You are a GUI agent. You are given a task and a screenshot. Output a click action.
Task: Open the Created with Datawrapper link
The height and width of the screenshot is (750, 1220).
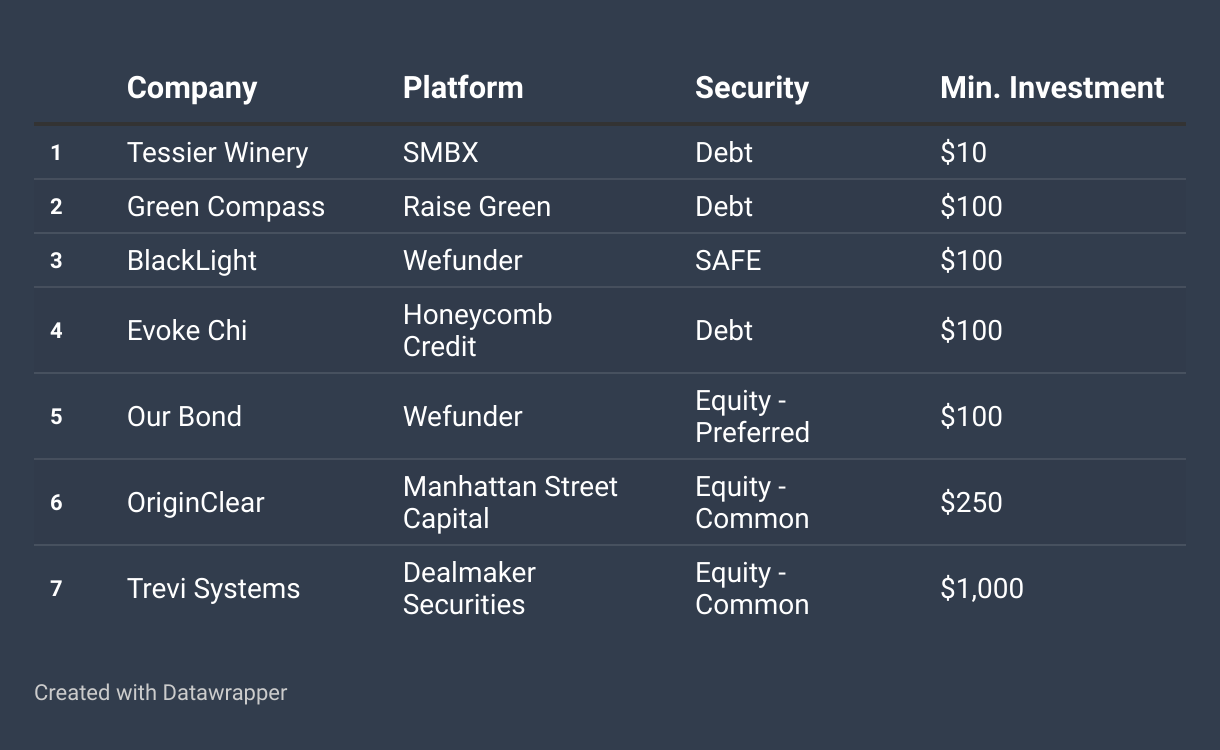click(x=160, y=692)
